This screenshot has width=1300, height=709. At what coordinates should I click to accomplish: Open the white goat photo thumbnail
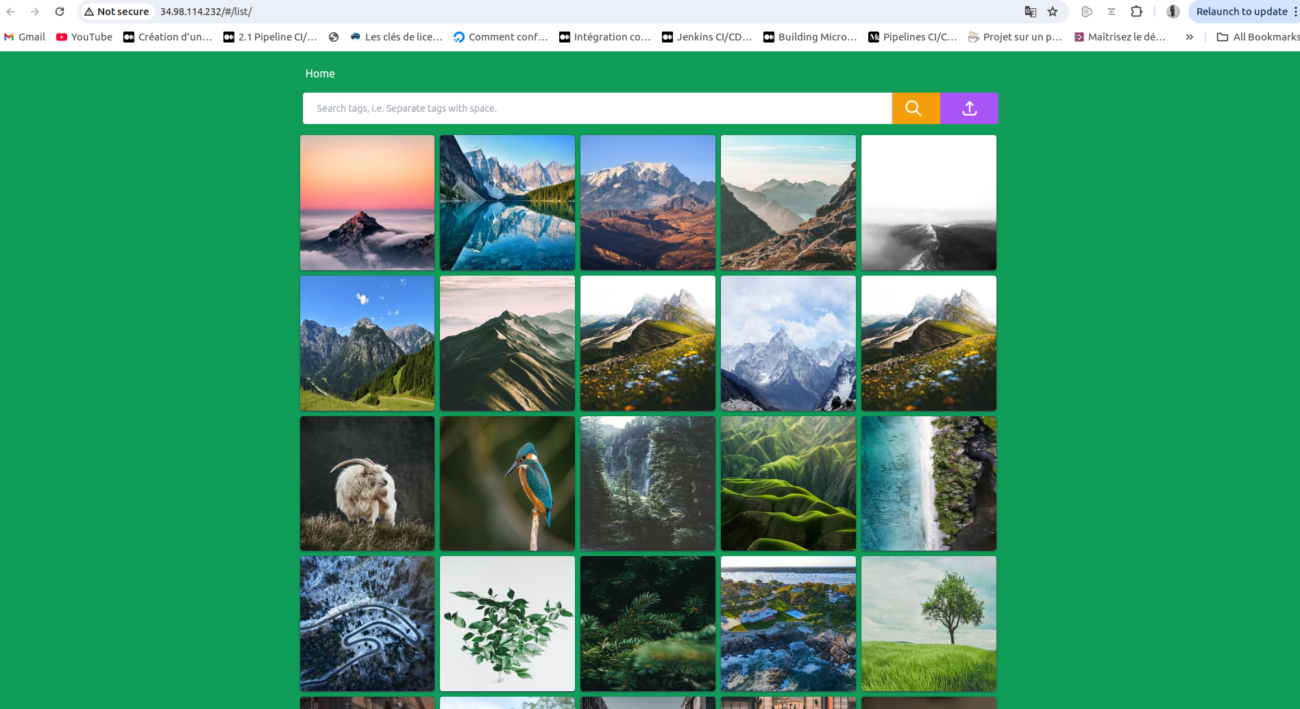point(367,483)
